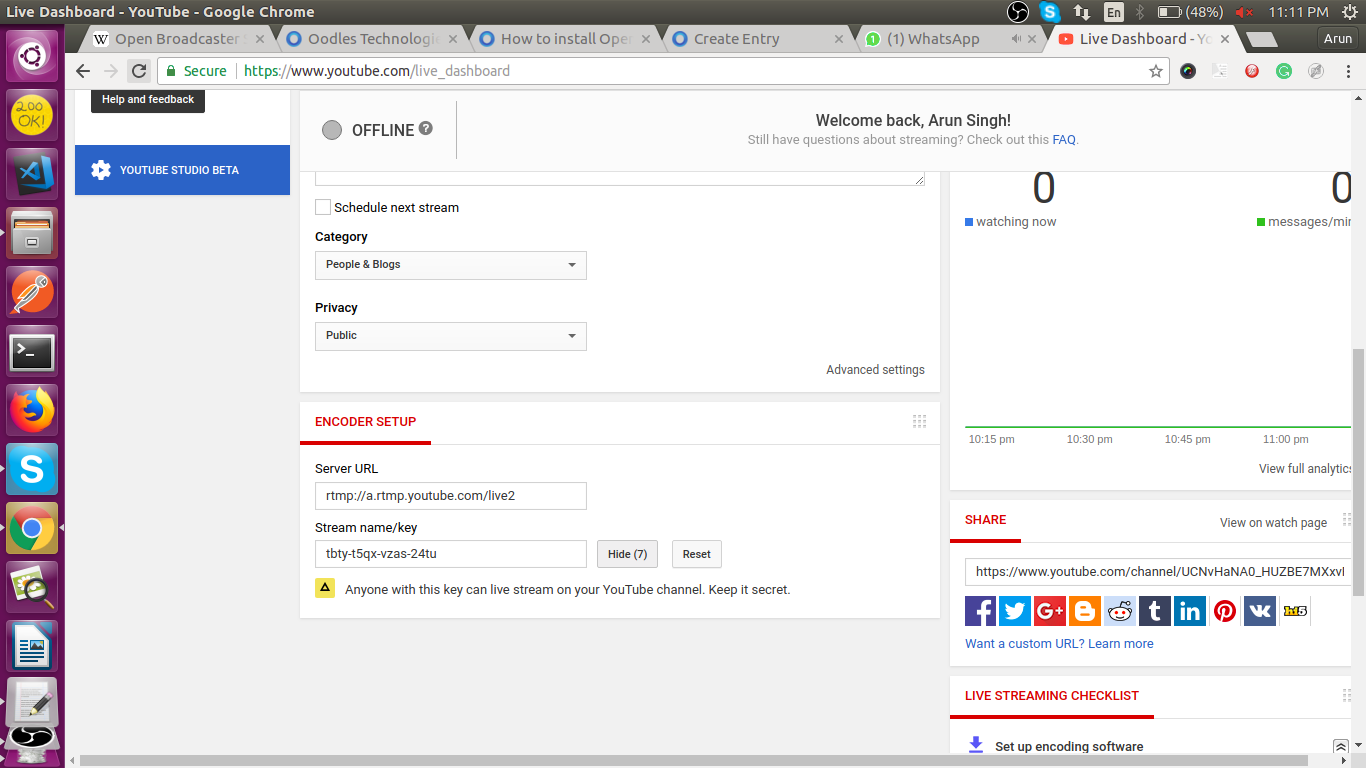This screenshot has width=1366, height=768.
Task: Click the ENCODER SETUP heading
Action: pos(365,422)
